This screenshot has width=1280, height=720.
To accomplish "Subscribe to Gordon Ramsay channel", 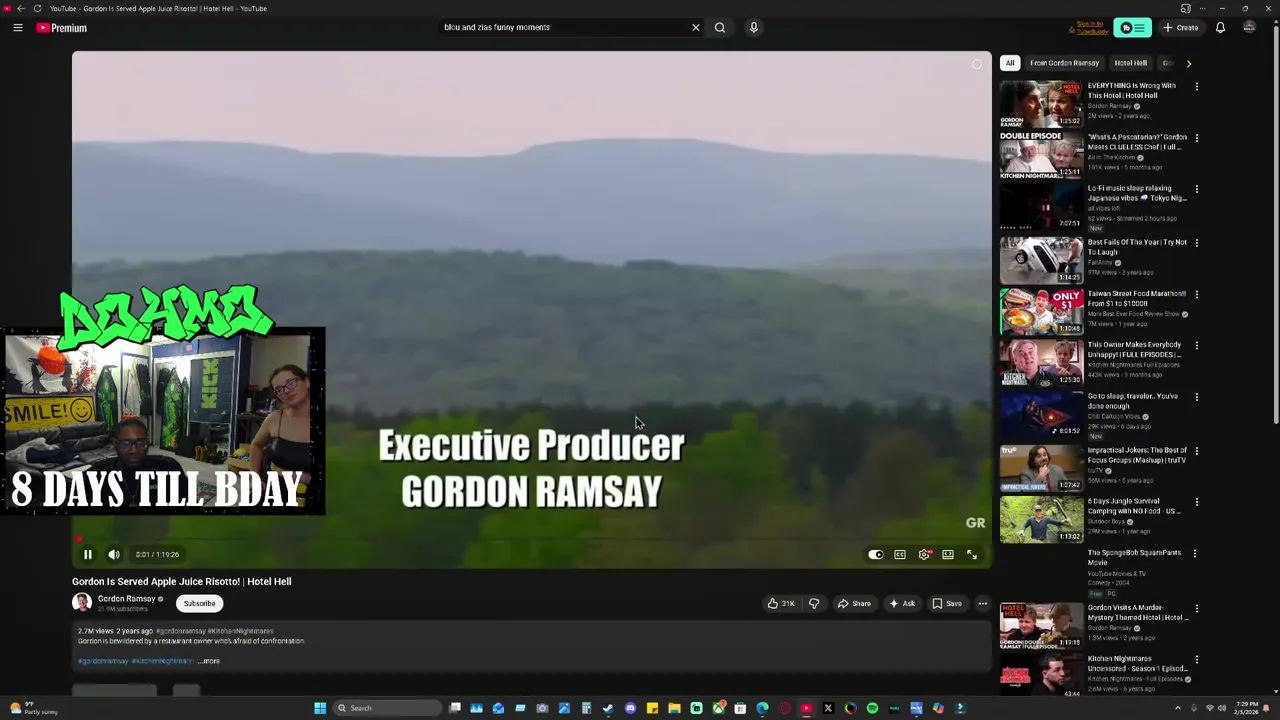I will tap(199, 603).
